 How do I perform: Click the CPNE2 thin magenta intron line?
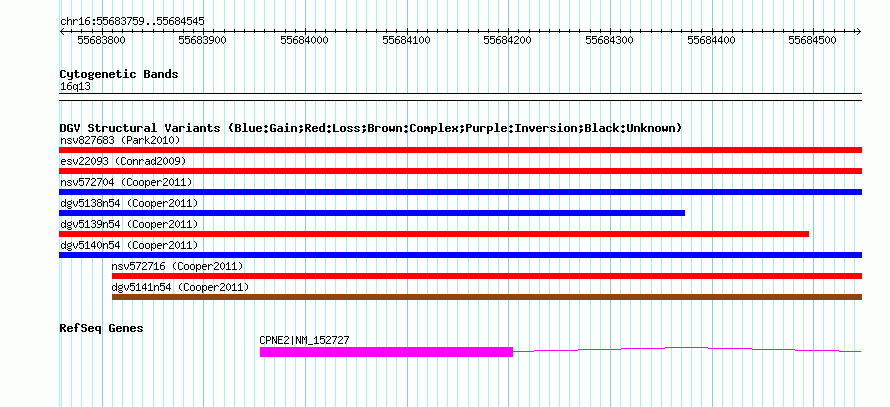[687, 350]
